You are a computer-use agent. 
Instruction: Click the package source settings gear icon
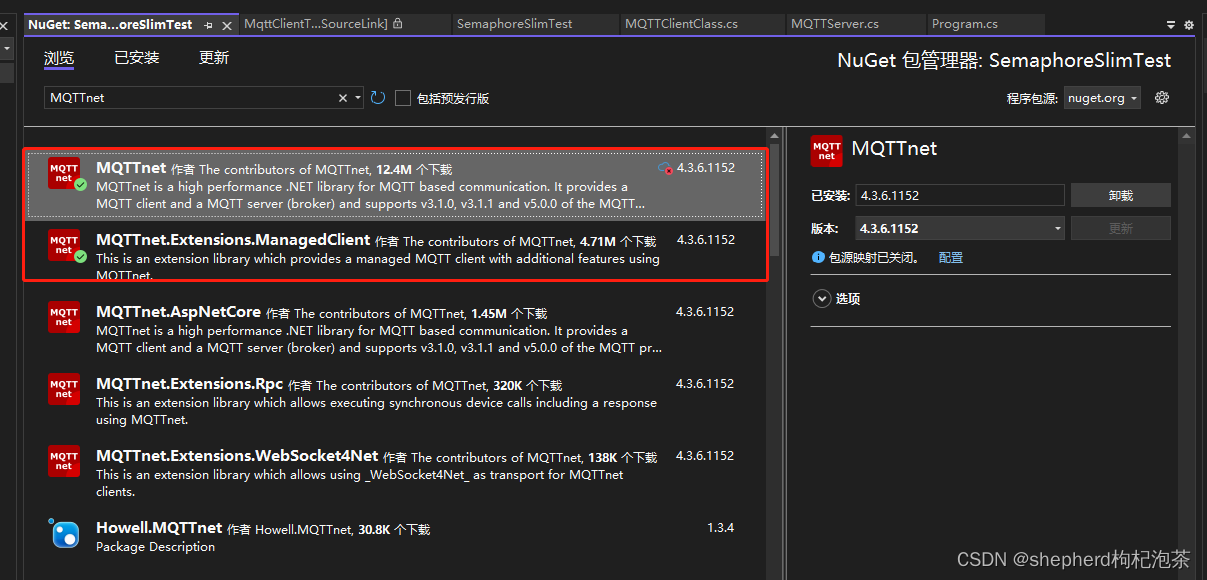[x=1160, y=97]
